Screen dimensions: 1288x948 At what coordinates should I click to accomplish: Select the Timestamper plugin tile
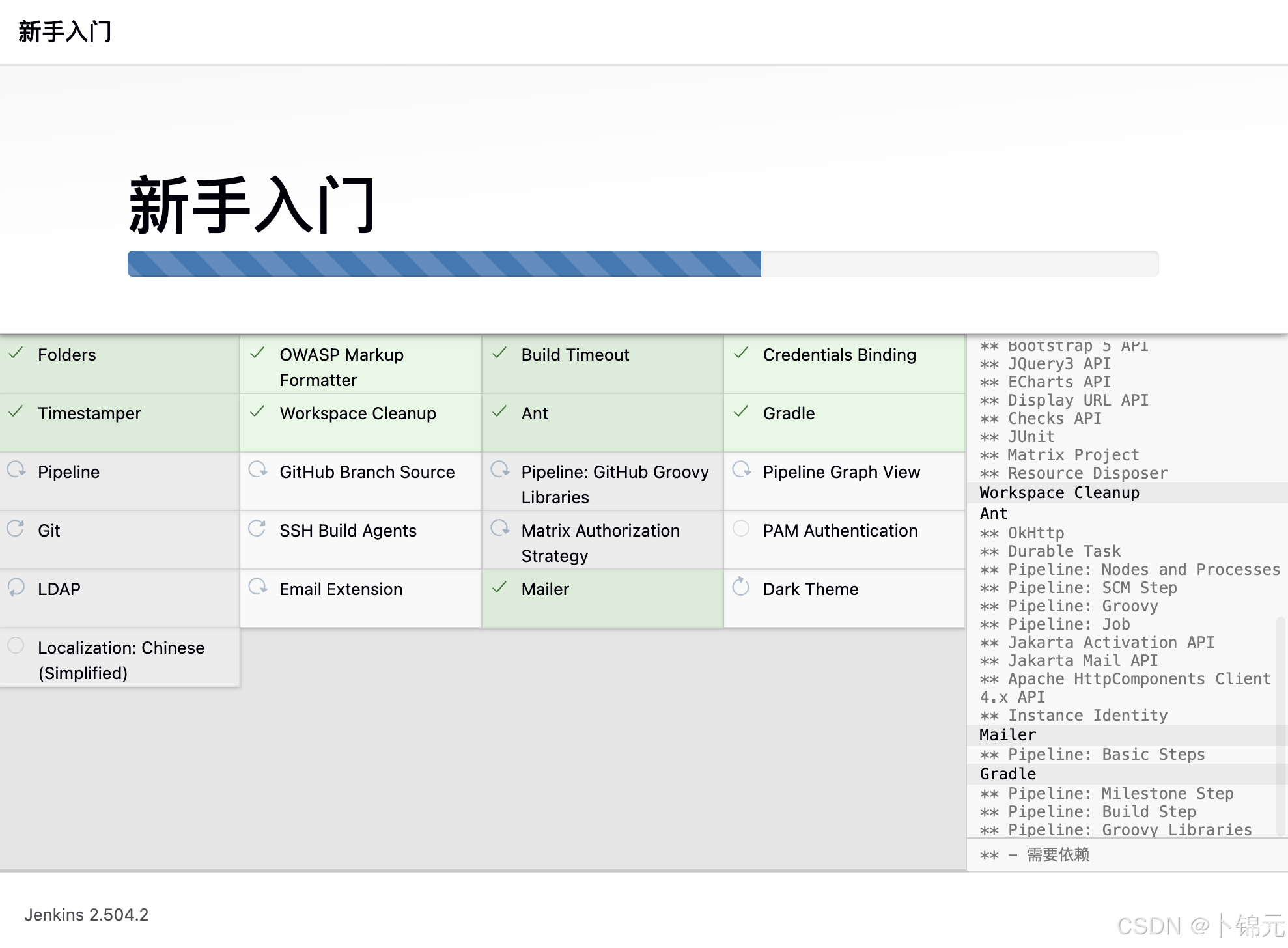[90, 413]
